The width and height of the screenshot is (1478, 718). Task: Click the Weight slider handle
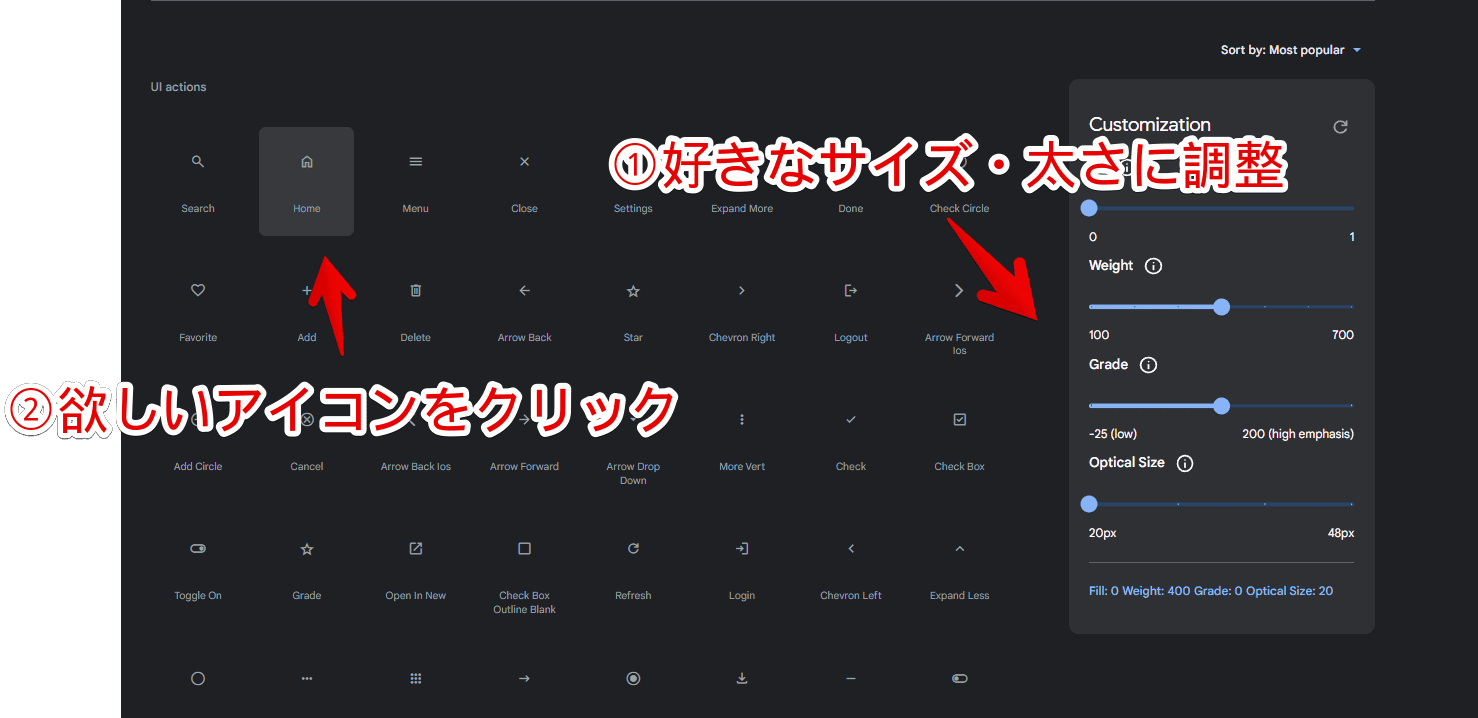pos(1221,307)
